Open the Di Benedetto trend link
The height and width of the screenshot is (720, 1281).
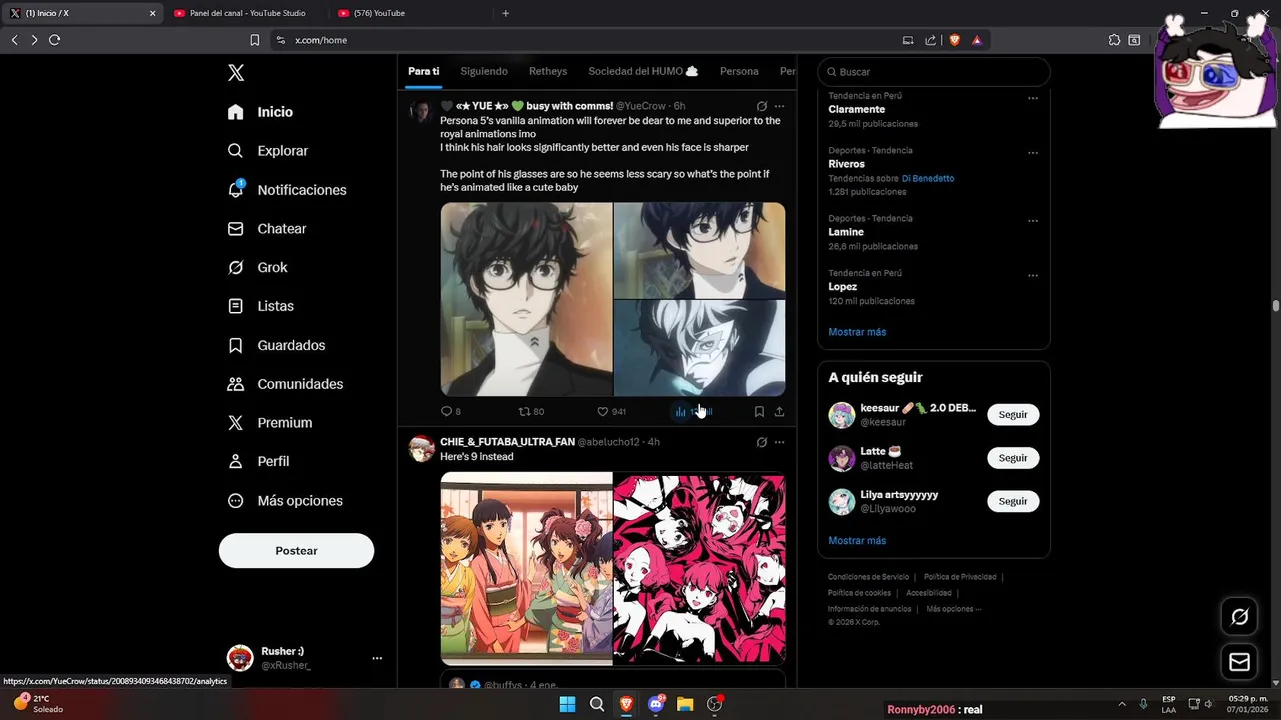click(x=928, y=178)
